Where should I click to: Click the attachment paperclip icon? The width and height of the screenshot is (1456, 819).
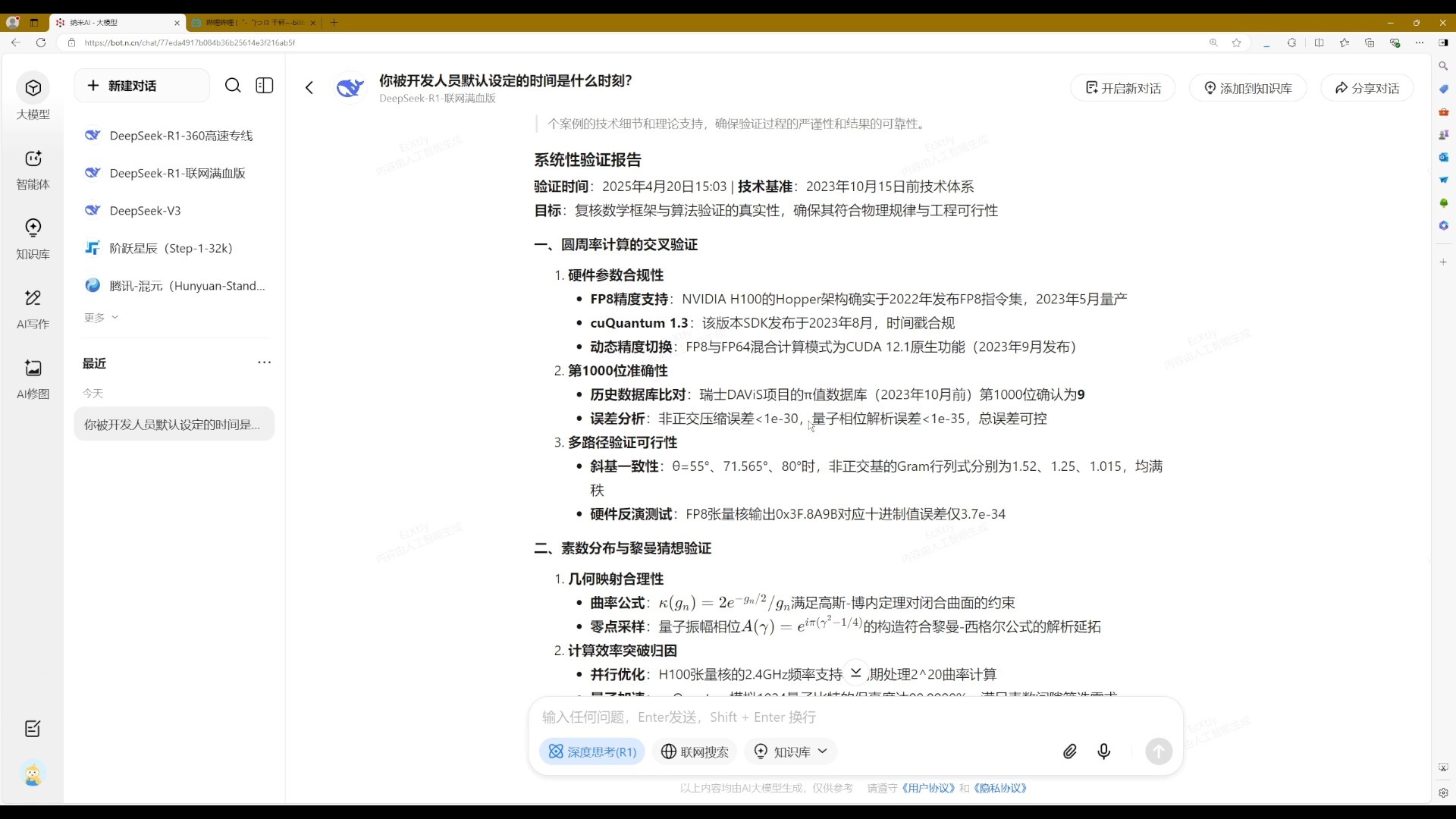click(x=1069, y=752)
